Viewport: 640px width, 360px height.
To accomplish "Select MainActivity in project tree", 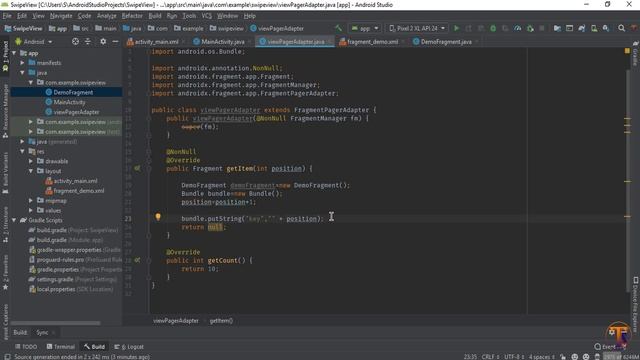I will [x=69, y=102].
